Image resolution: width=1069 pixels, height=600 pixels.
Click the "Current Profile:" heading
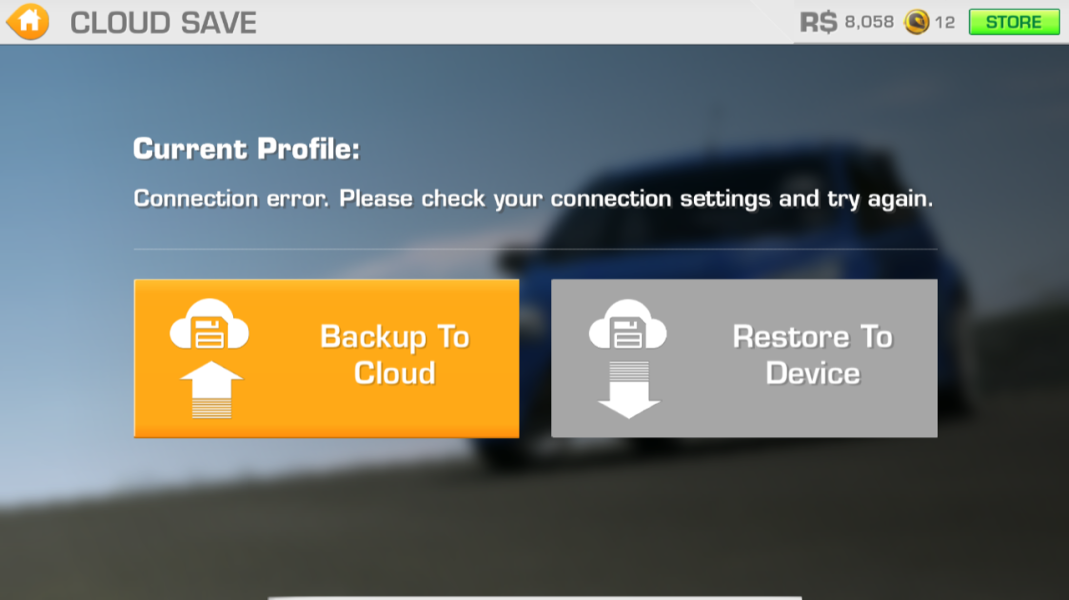click(246, 150)
